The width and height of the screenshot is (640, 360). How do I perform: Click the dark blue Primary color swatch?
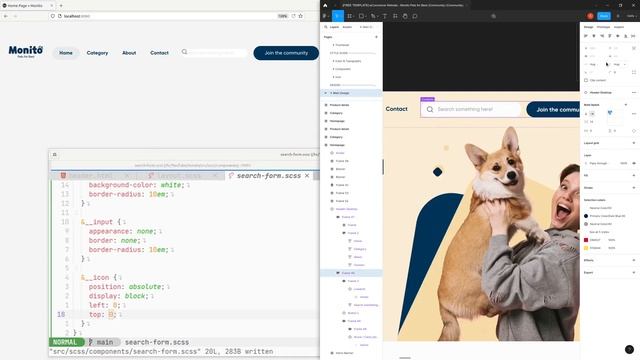pos(586,216)
